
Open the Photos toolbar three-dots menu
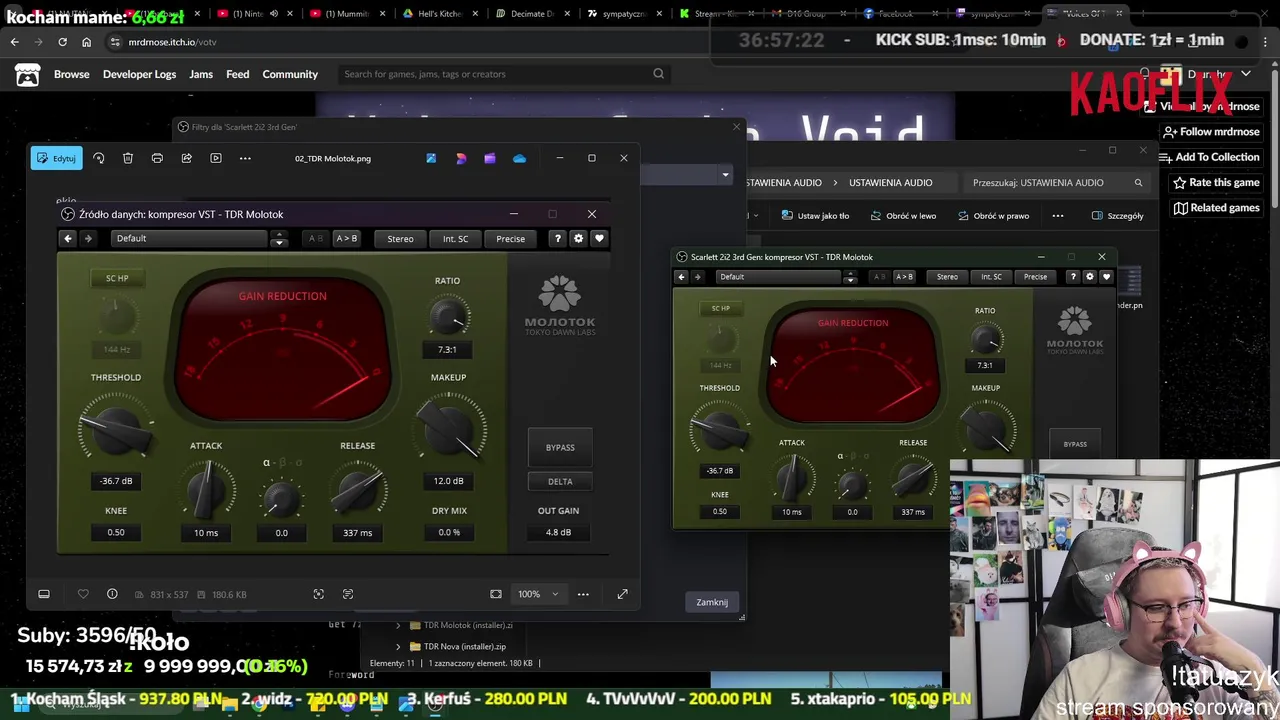[x=244, y=158]
